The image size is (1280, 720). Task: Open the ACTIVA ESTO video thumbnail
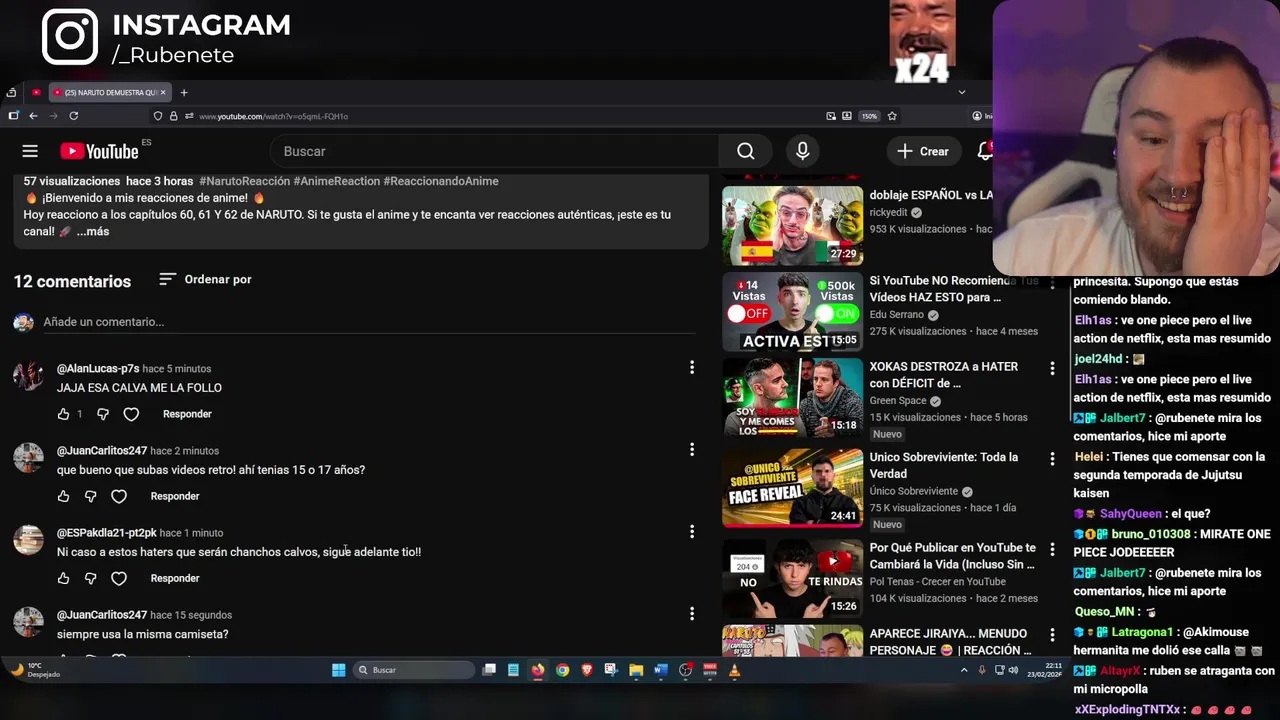pos(792,312)
